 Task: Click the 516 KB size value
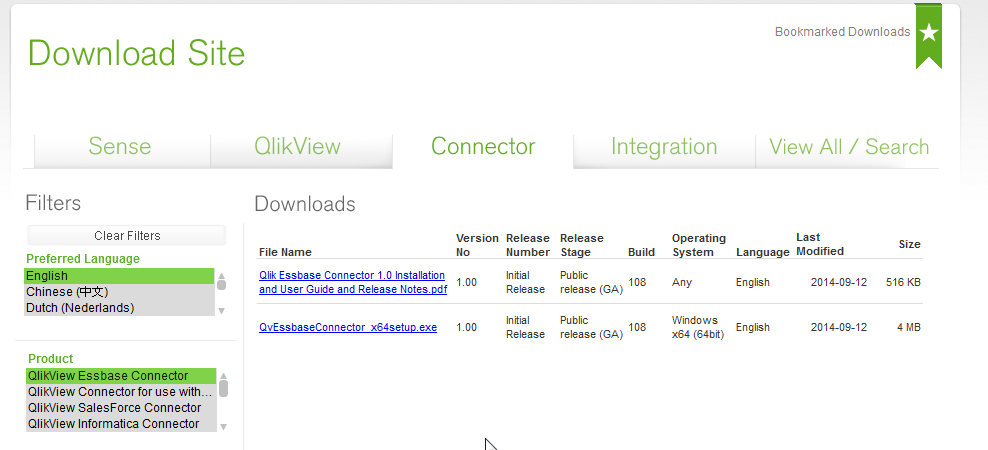903,282
